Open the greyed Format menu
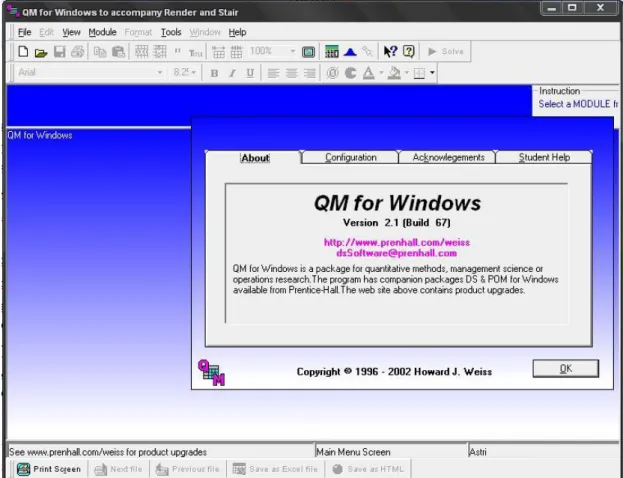The image size is (623, 478). [x=138, y=32]
